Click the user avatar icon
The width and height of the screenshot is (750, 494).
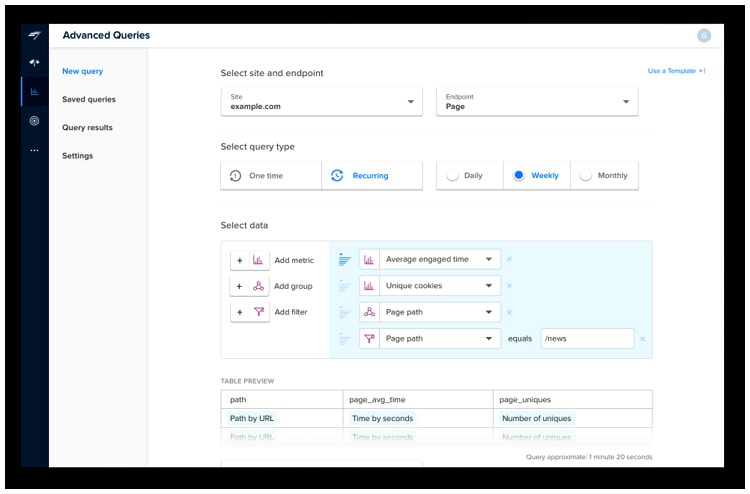704,35
